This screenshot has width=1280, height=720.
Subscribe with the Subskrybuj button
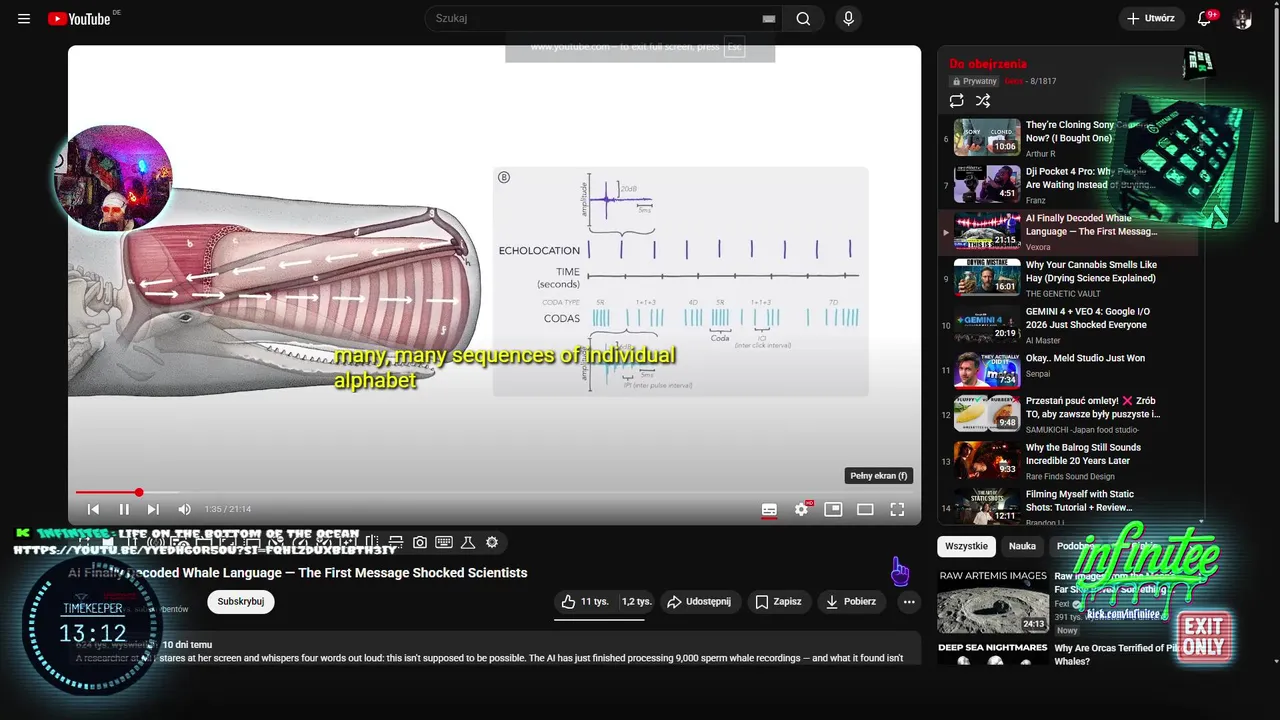coord(241,602)
